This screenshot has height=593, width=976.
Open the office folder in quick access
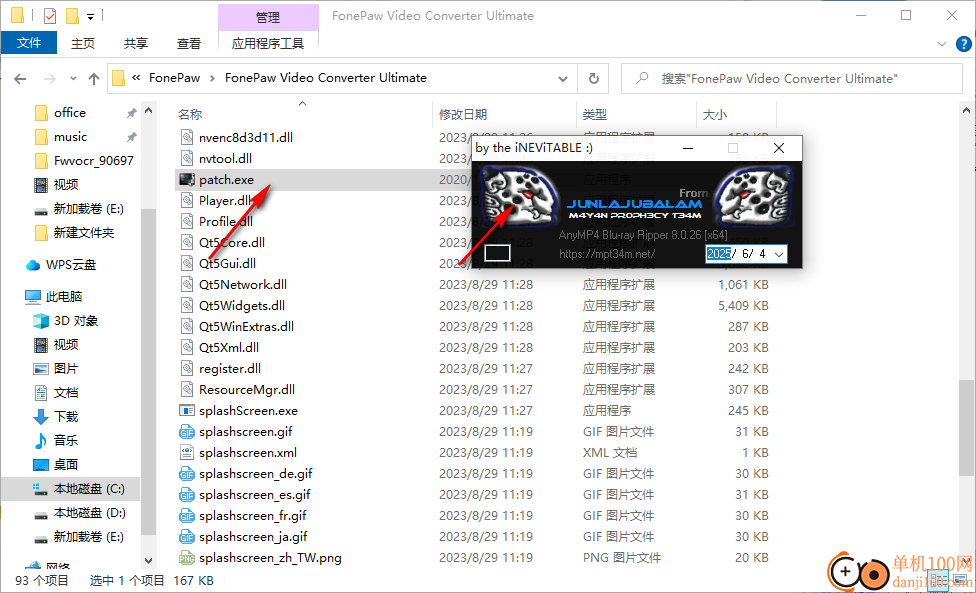[70, 113]
